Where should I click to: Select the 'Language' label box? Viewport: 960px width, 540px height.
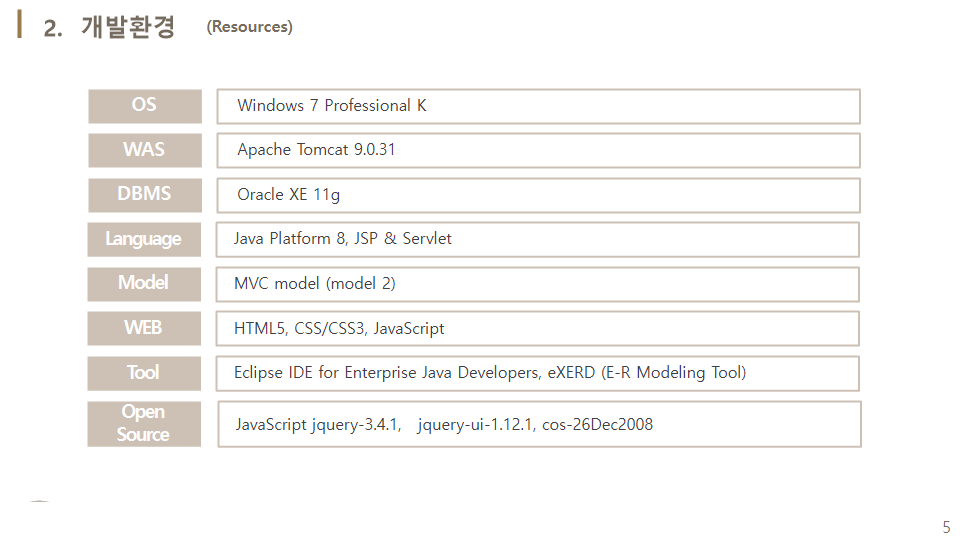[x=144, y=239]
